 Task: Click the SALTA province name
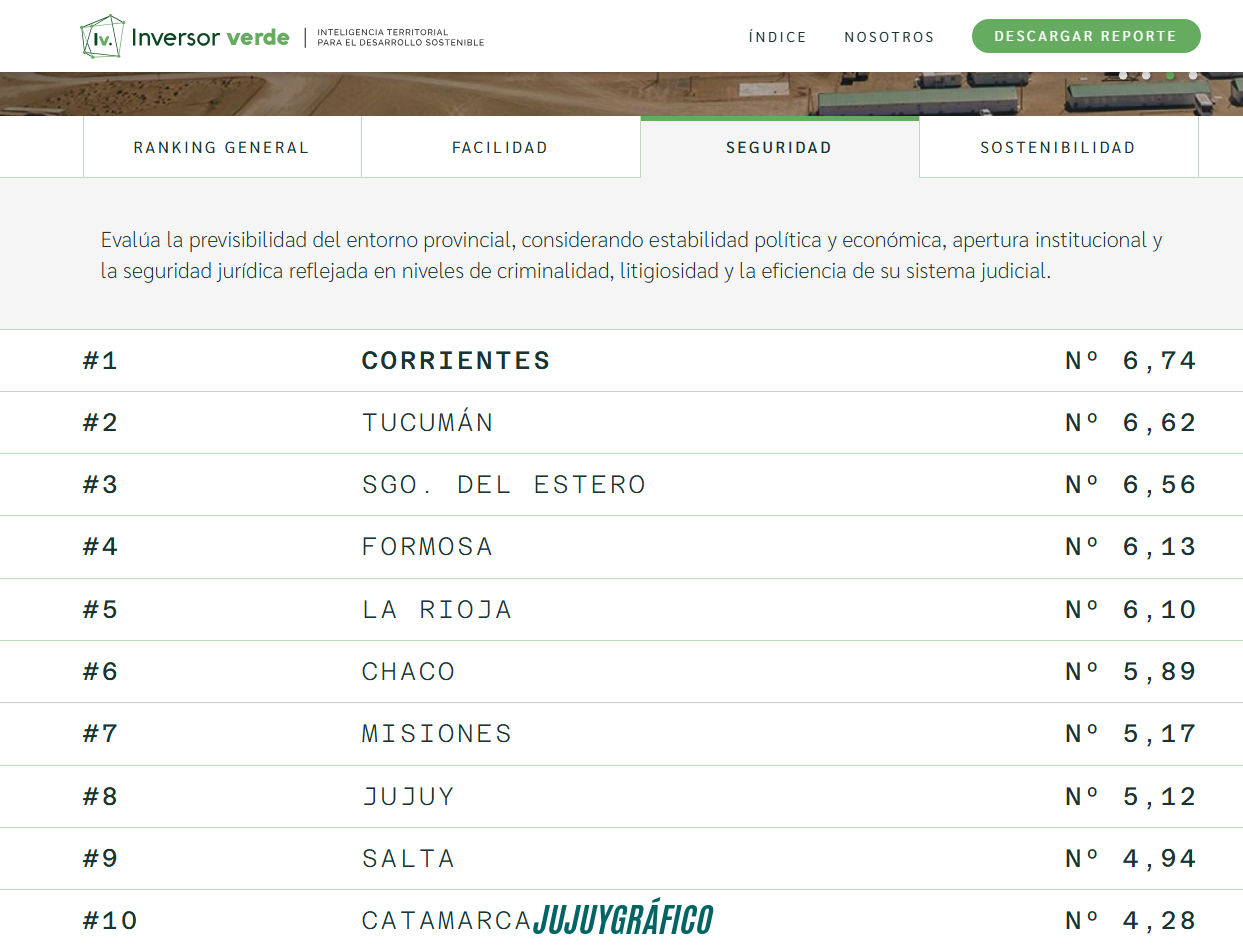tap(409, 859)
